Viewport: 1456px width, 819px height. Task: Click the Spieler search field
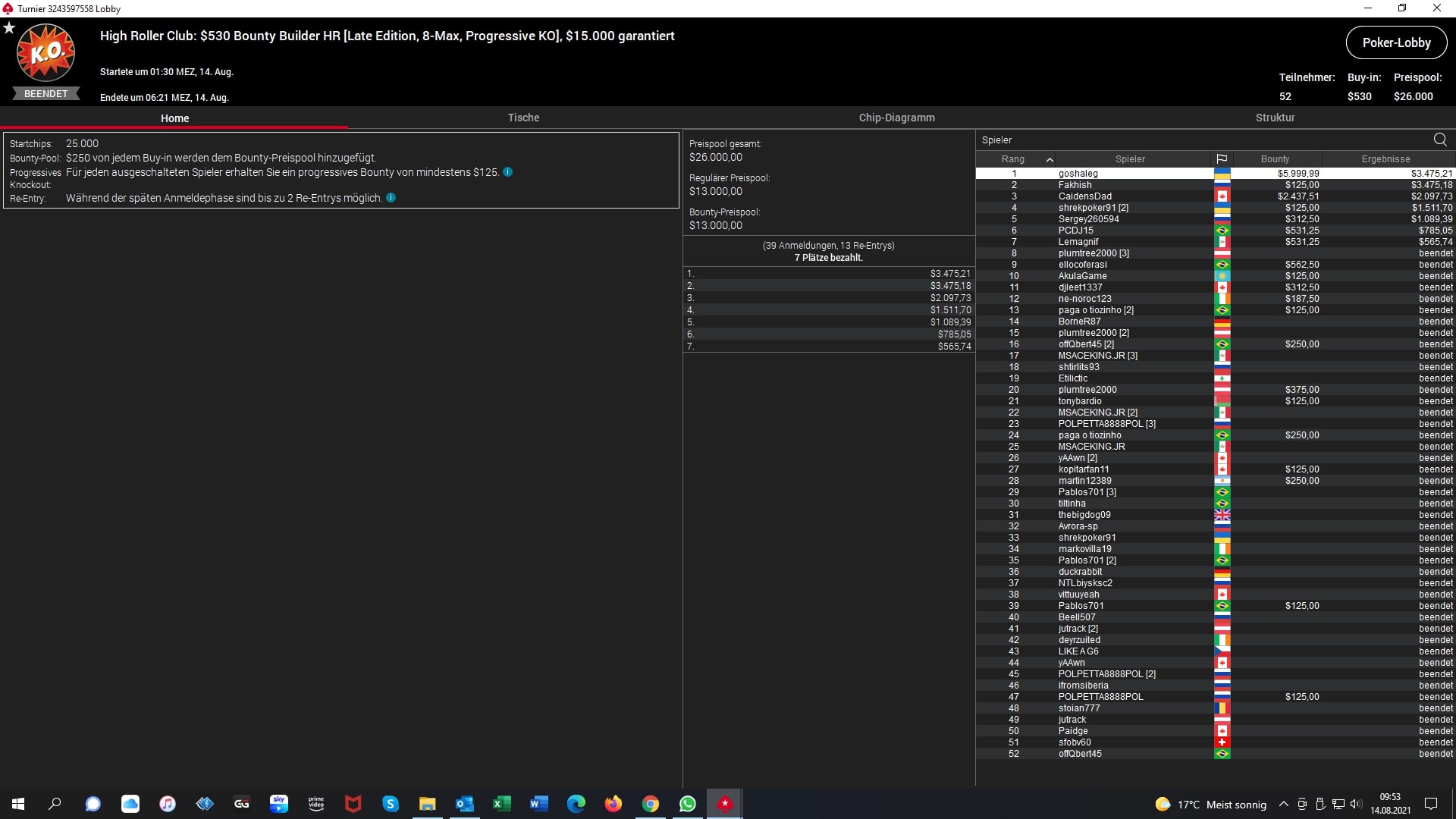tap(1198, 140)
